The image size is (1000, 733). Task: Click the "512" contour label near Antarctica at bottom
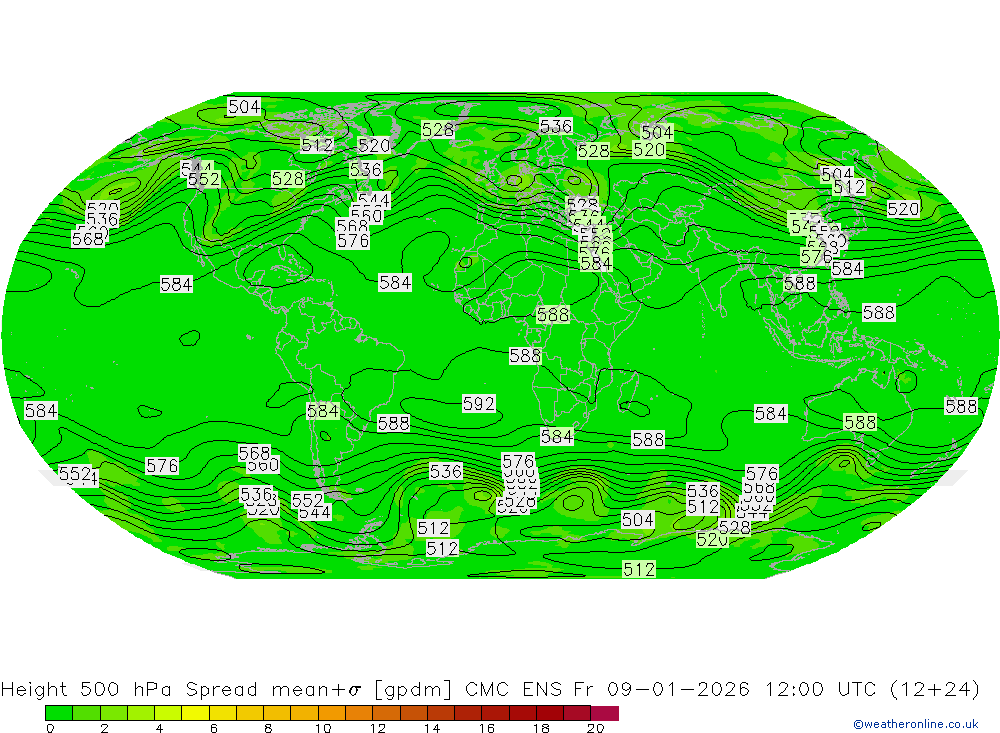click(638, 569)
